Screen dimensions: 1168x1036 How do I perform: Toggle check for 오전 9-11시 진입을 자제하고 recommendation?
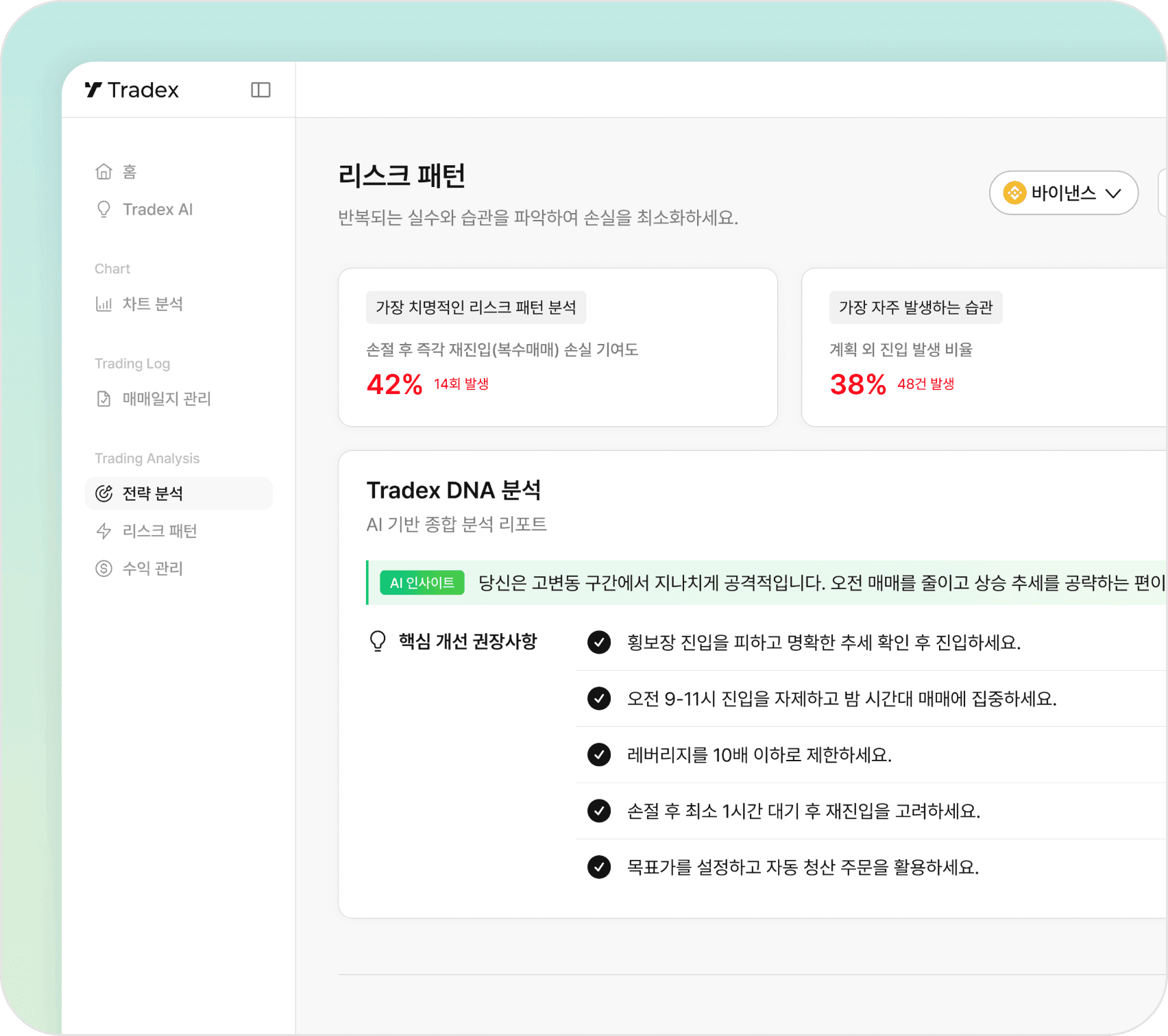click(x=599, y=698)
